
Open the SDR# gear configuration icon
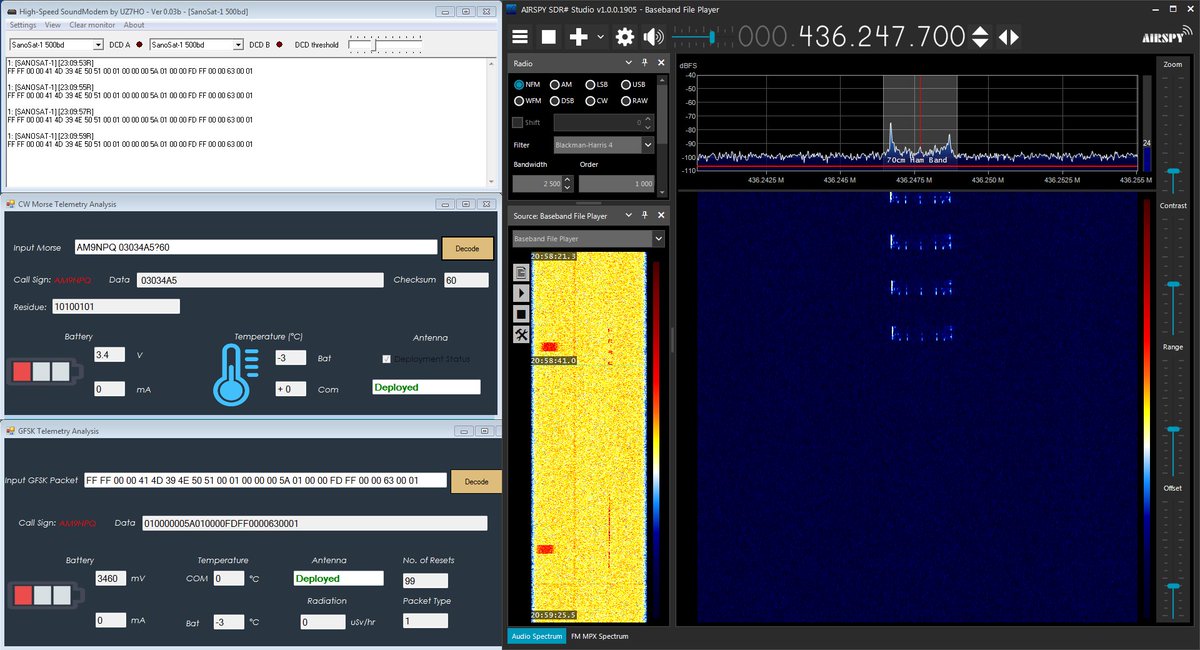click(x=625, y=37)
